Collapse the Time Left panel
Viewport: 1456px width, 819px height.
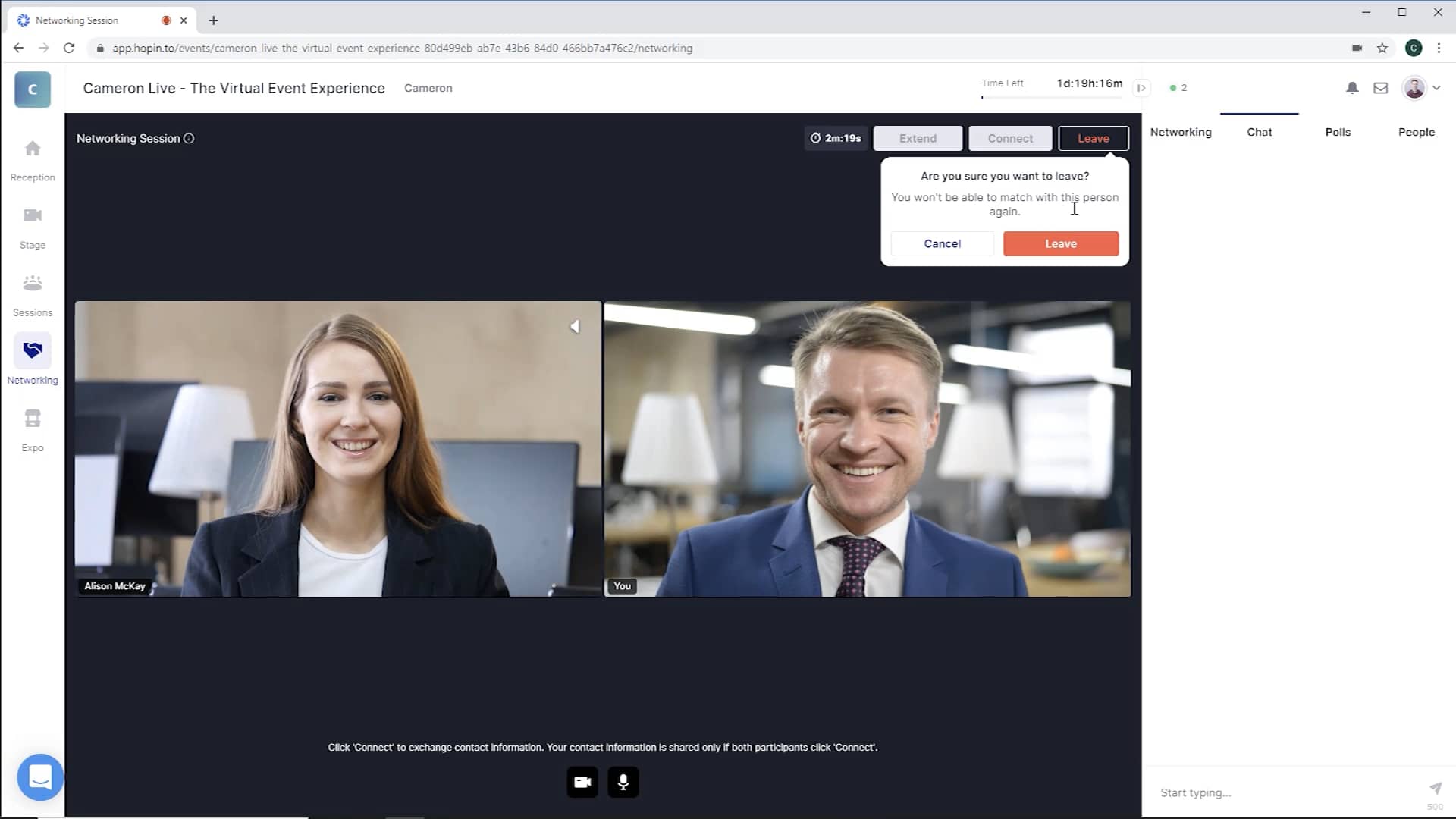click(1141, 88)
